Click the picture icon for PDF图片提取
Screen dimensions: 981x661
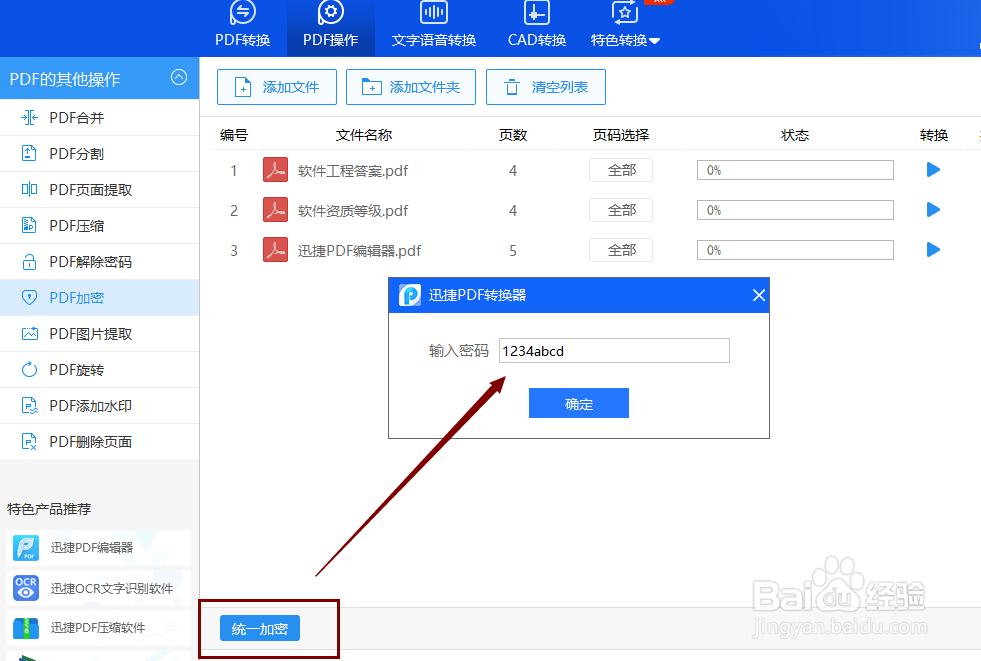point(29,333)
